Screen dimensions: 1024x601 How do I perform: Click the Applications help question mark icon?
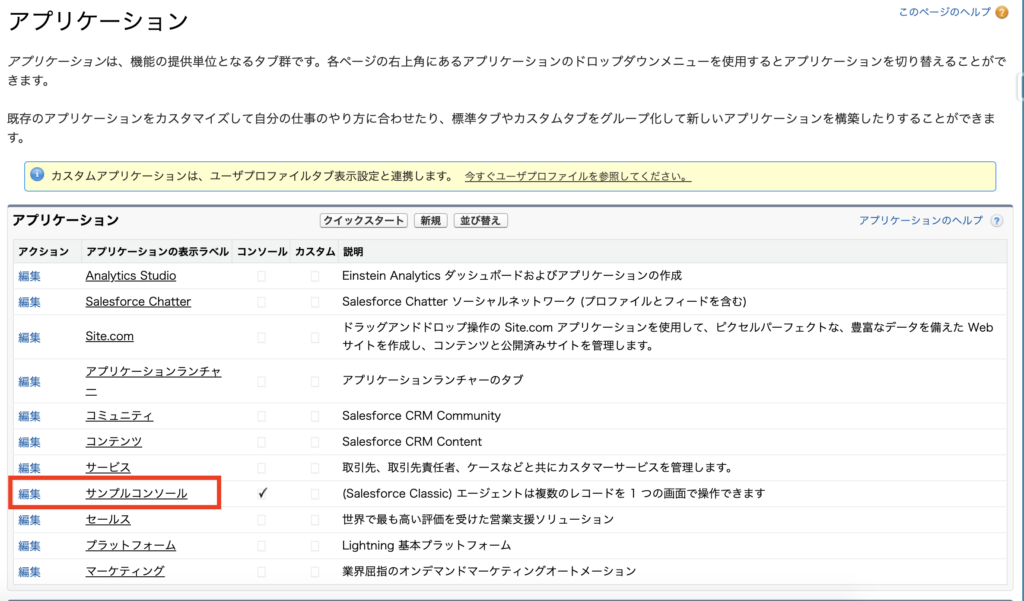[997, 221]
